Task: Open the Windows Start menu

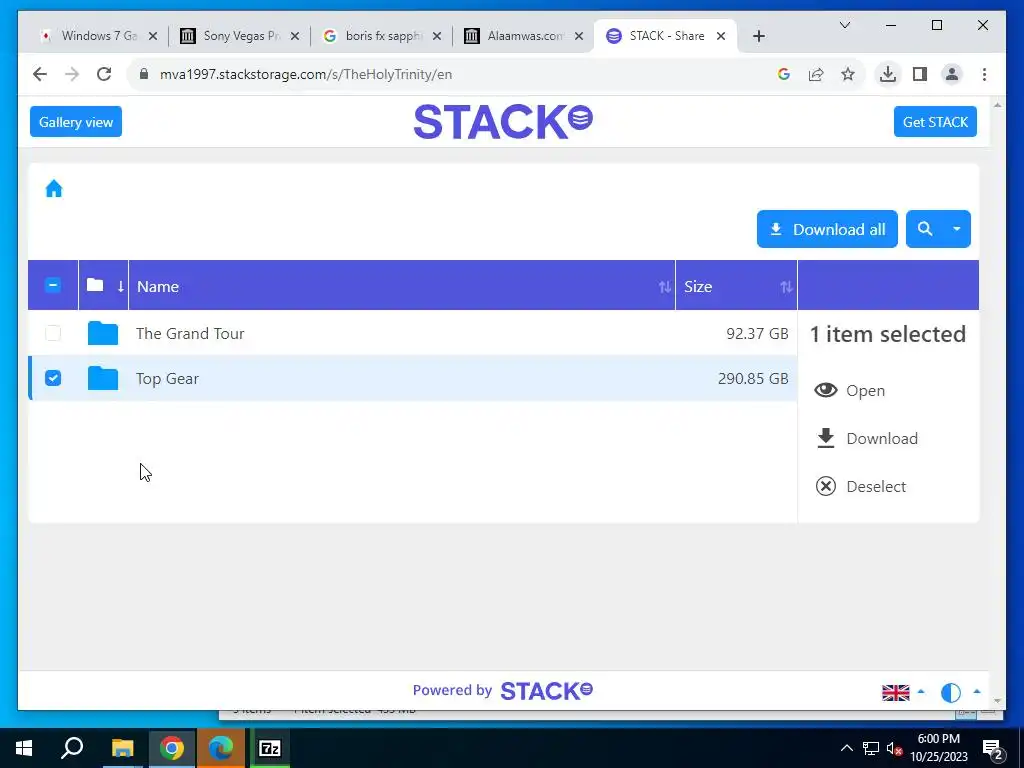Action: pyautogui.click(x=24, y=748)
